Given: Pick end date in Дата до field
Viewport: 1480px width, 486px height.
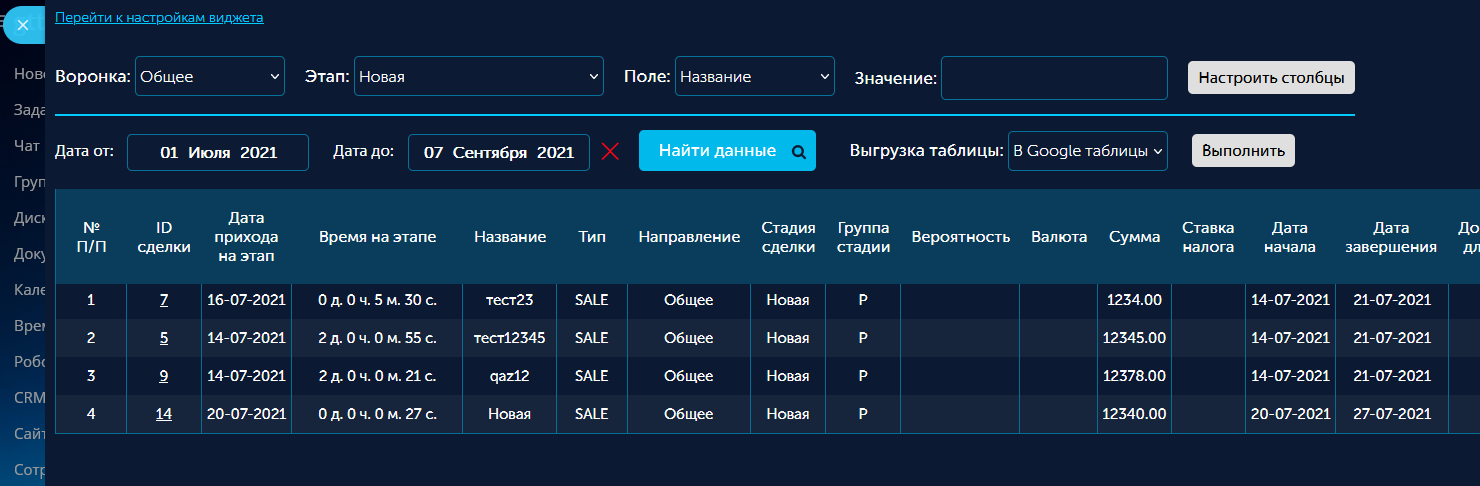Looking at the screenshot, I should point(498,153).
